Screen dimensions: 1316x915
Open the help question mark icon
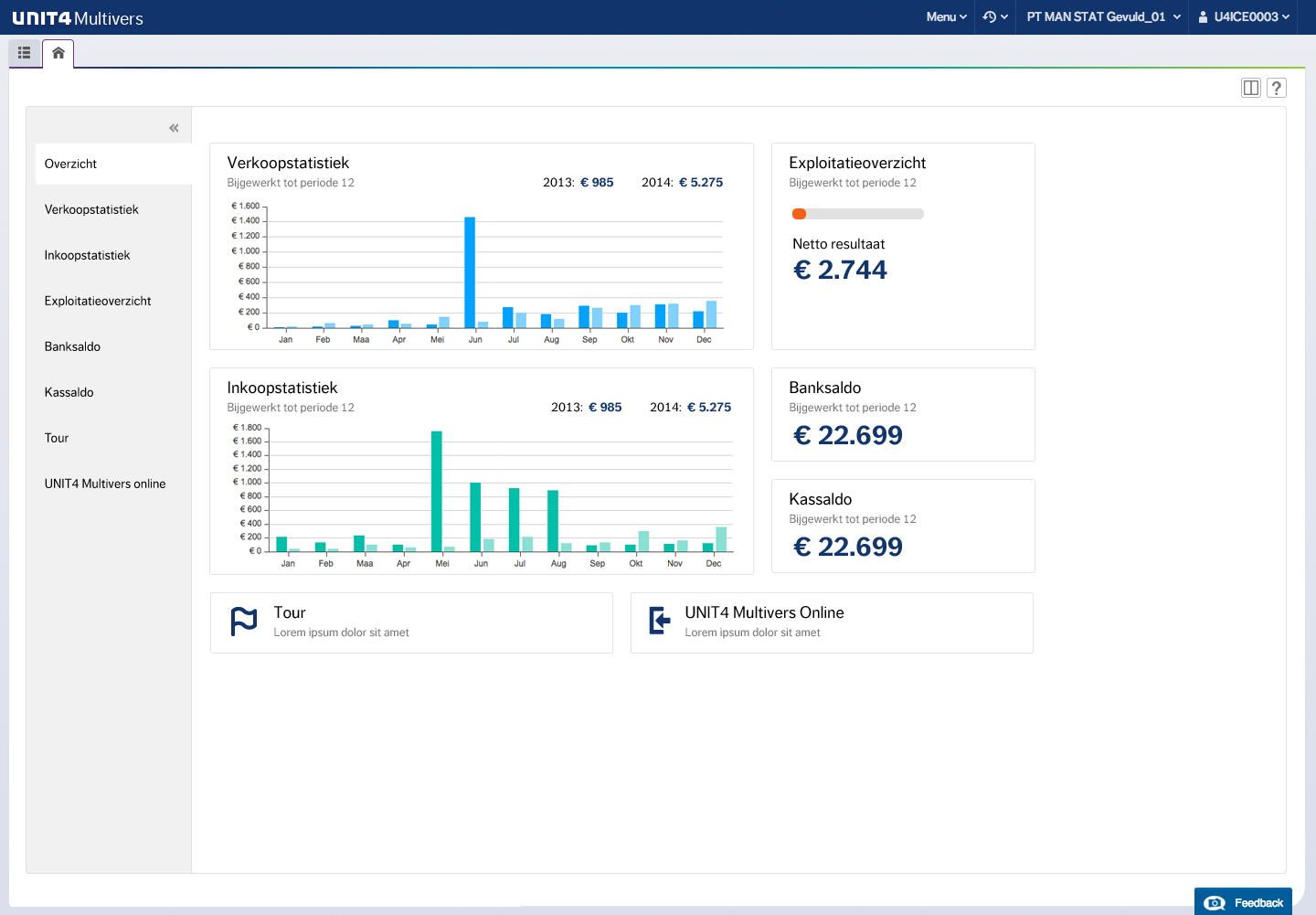1277,88
